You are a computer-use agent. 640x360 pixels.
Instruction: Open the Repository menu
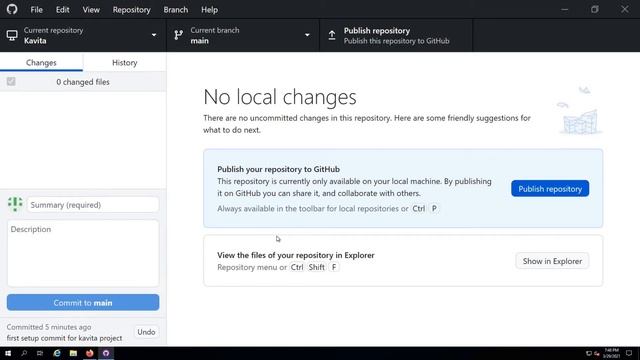131,9
